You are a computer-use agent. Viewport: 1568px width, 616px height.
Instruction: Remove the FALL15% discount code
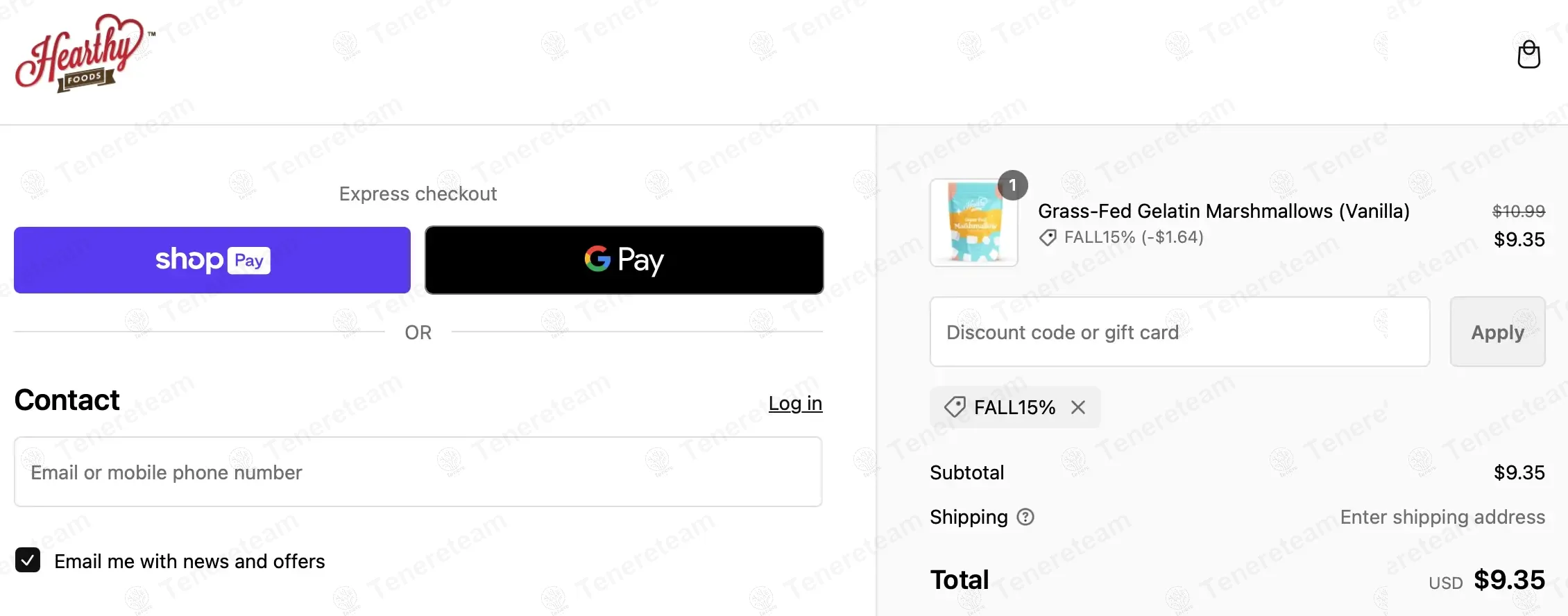[1077, 407]
